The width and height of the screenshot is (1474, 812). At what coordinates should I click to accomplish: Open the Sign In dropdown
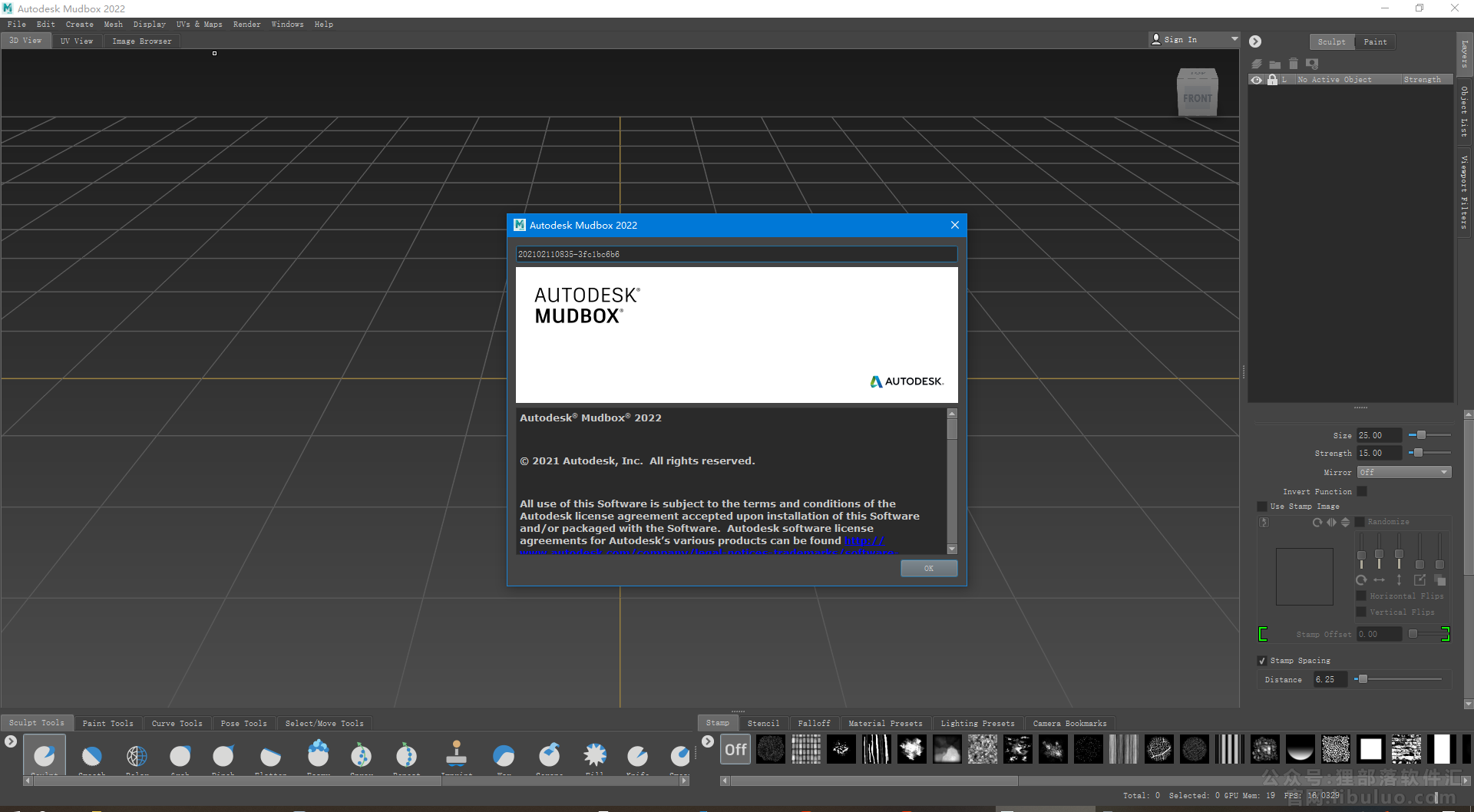point(1195,39)
